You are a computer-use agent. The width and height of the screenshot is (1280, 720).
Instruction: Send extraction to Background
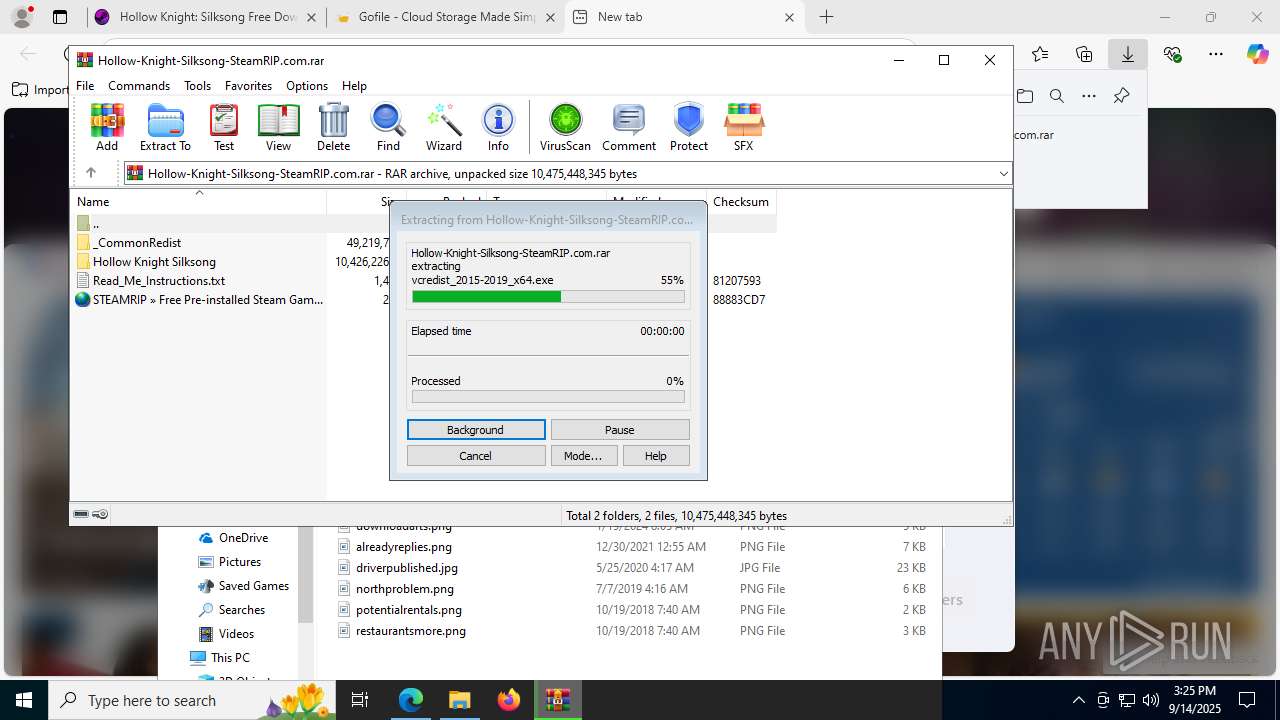pos(476,430)
